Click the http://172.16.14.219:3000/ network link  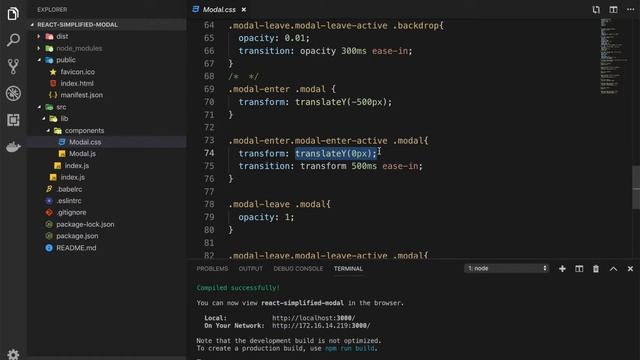coord(321,325)
